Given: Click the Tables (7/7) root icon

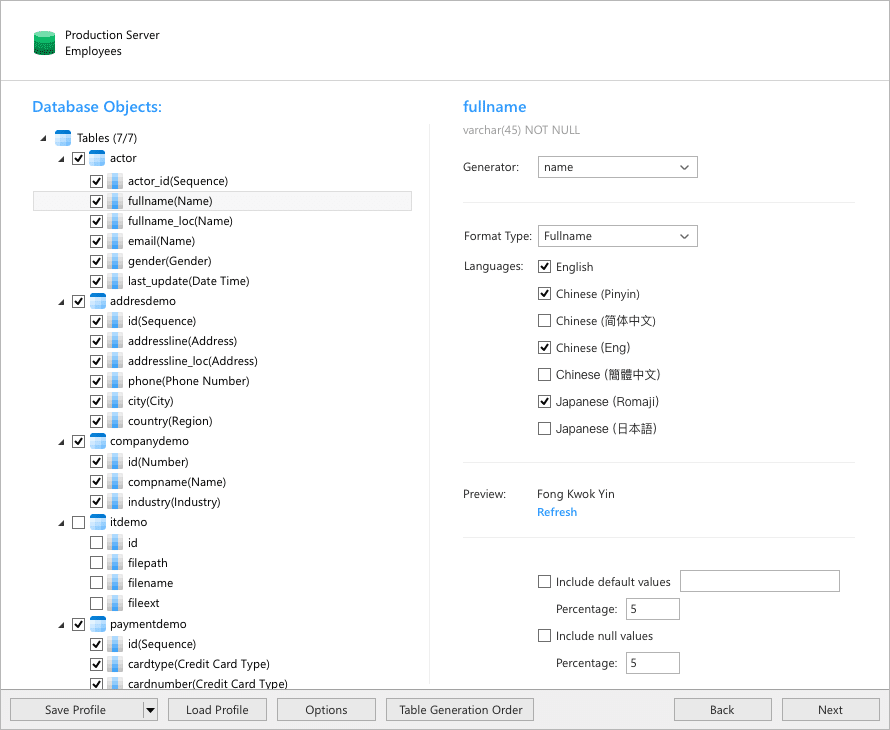Looking at the screenshot, I should point(63,138).
